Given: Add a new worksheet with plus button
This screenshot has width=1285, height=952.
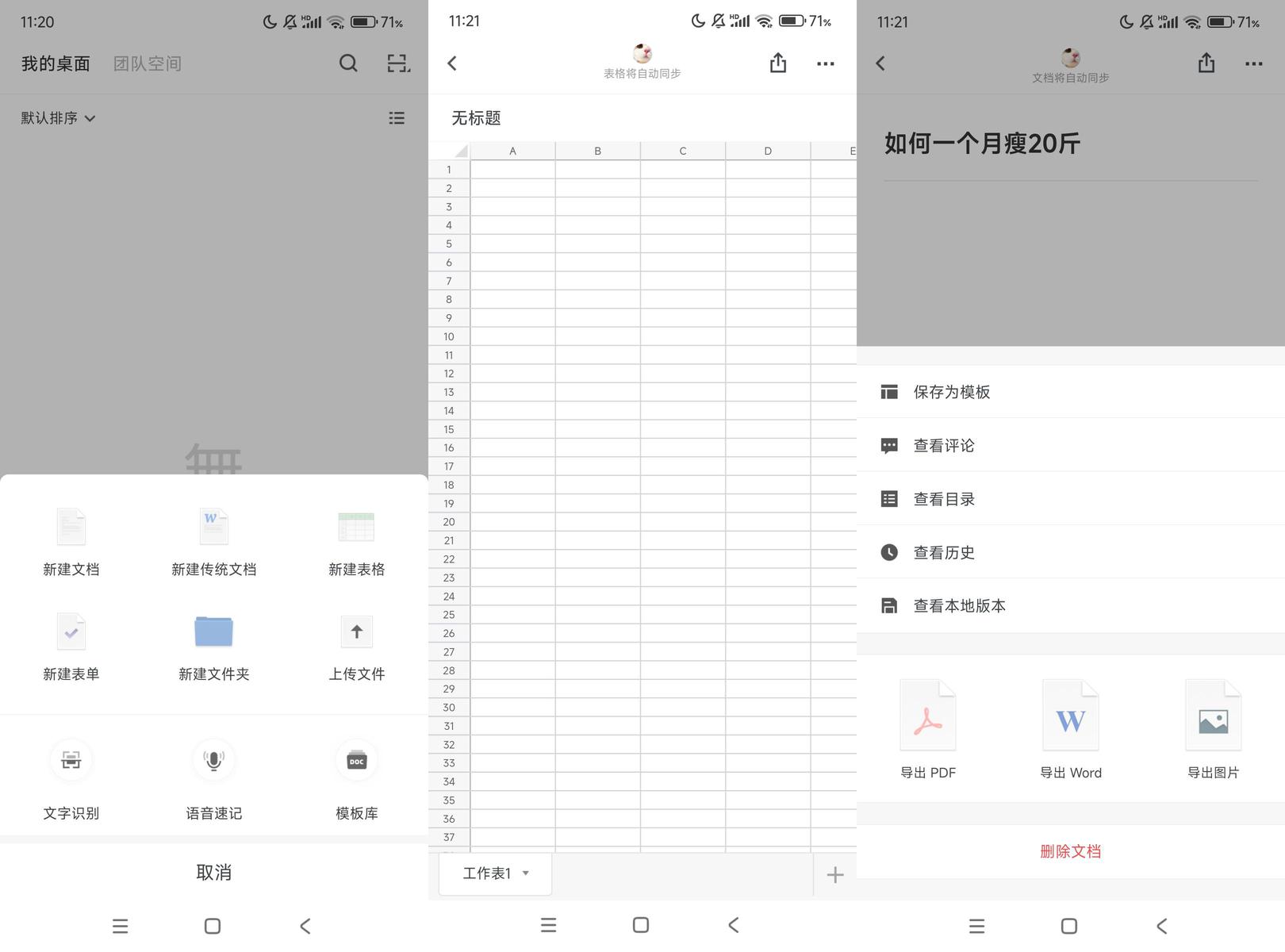Looking at the screenshot, I should click(x=834, y=874).
